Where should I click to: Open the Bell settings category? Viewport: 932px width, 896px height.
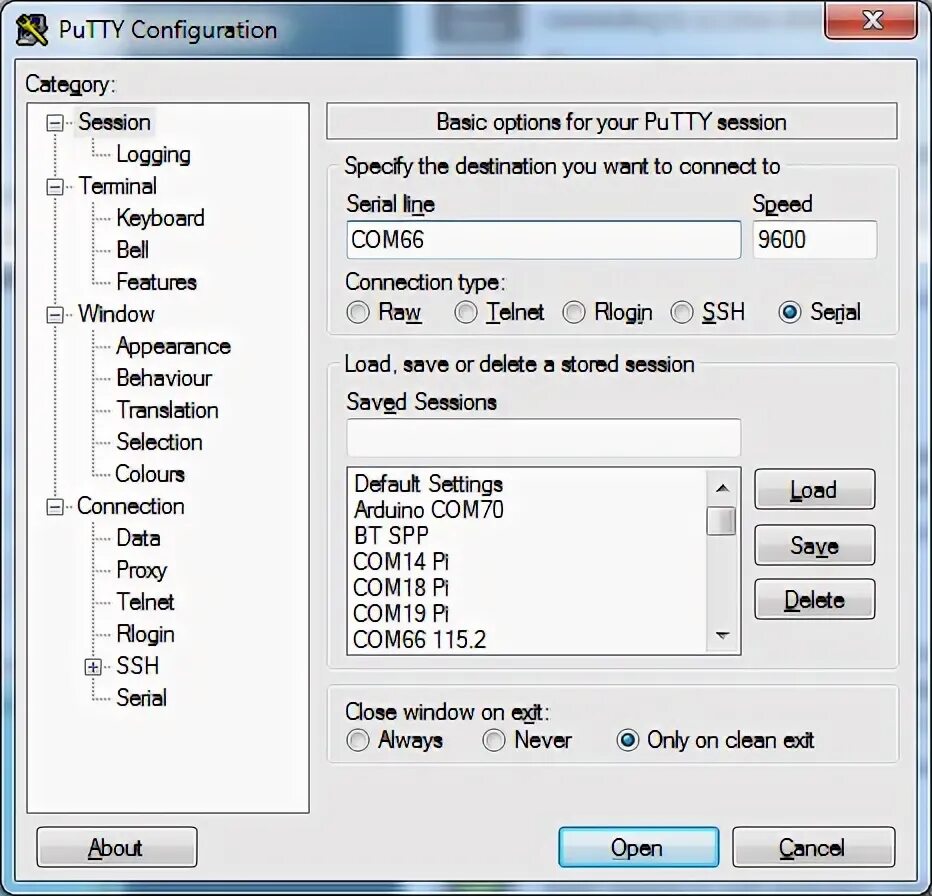(133, 250)
